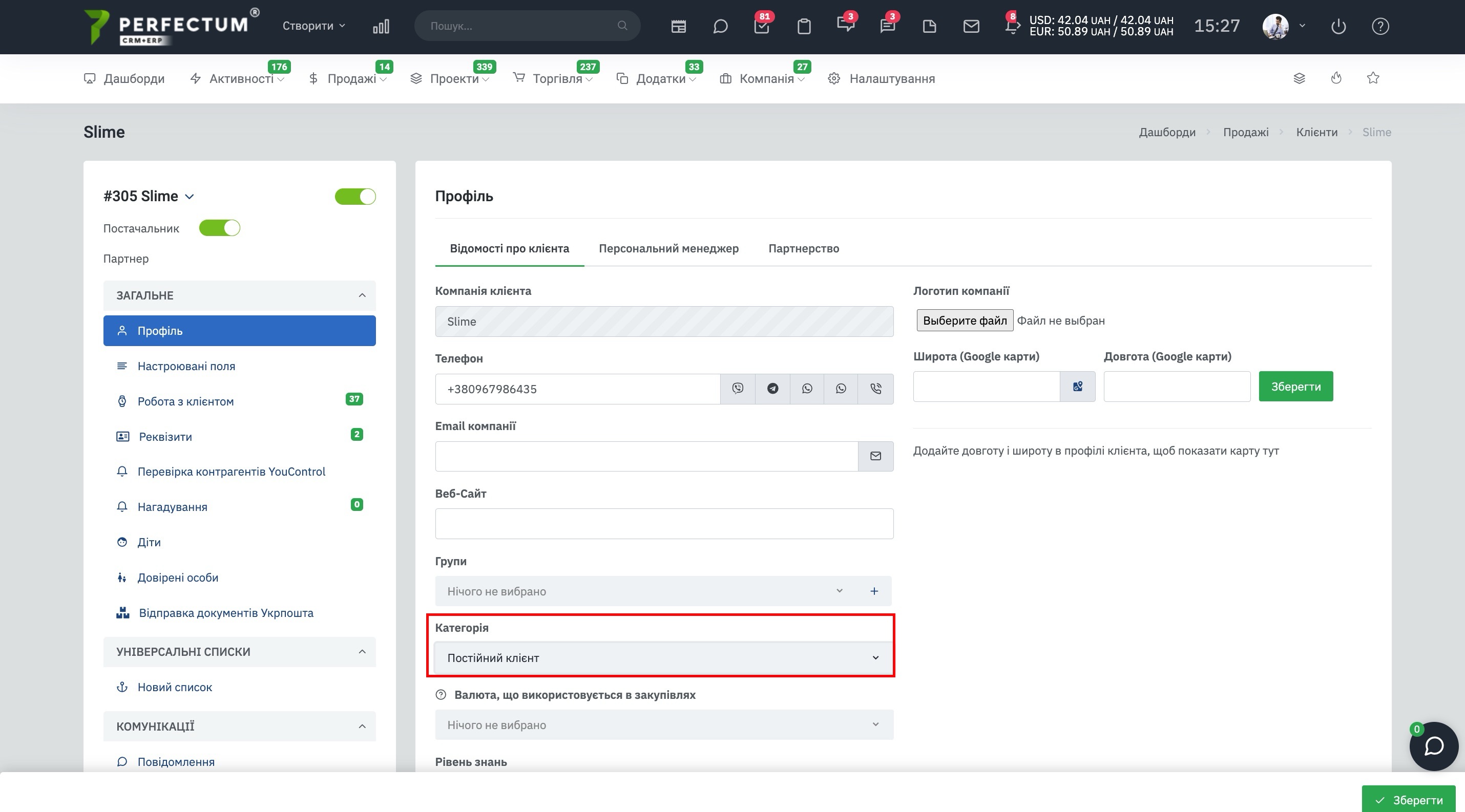Go to Продажі breadcrumb link
1465x812 pixels.
1245,132
